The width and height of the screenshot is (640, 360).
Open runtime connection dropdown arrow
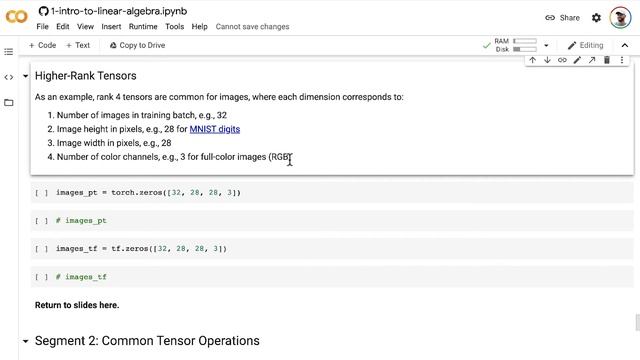point(546,45)
